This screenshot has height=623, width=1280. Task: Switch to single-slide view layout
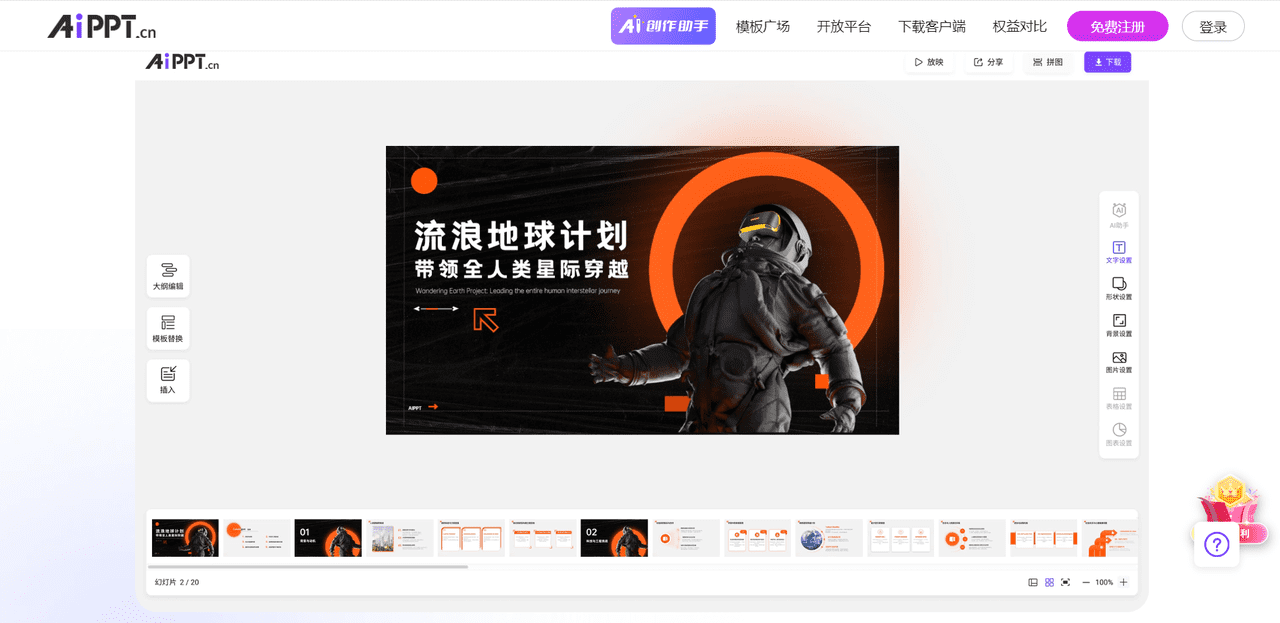1032,581
